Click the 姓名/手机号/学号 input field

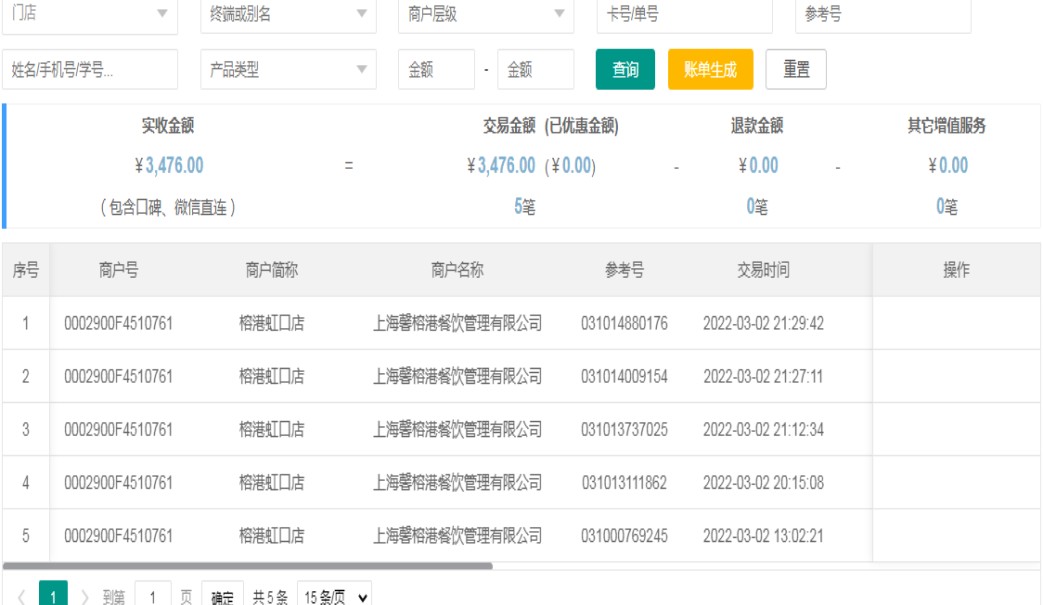[x=90, y=70]
